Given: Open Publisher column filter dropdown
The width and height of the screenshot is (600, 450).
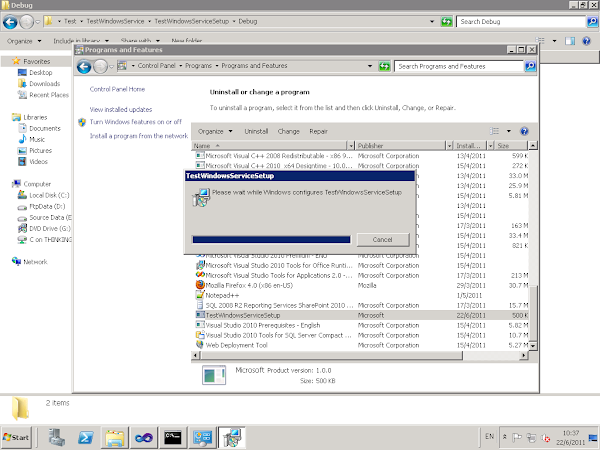Looking at the screenshot, I should (449, 146).
